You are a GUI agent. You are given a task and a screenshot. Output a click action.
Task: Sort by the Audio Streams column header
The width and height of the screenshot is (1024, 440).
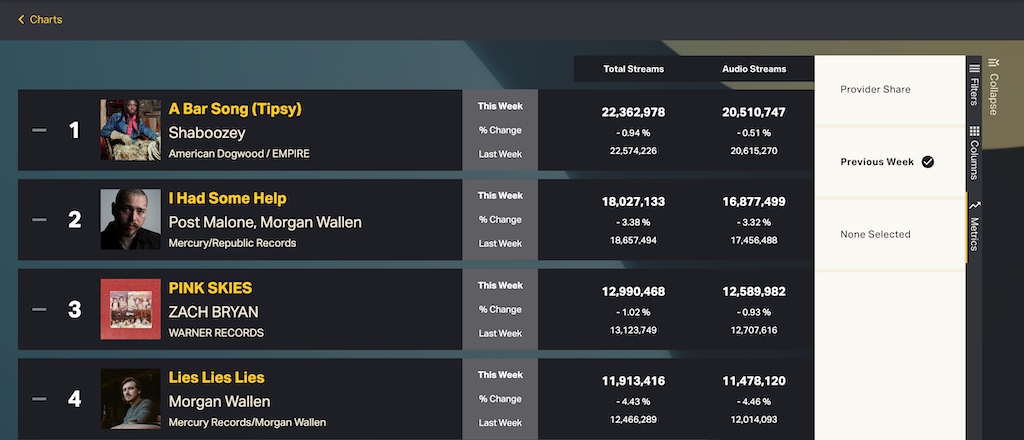[754, 69]
